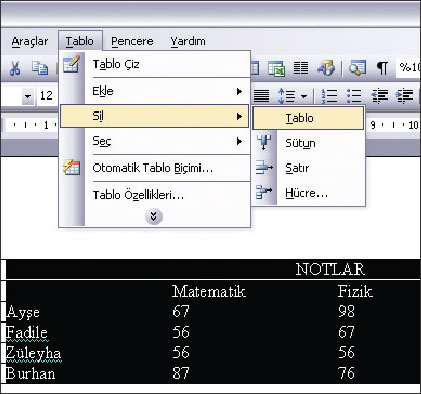Click the Tablo Çiz pencil icon
The width and height of the screenshot is (421, 394).
(71, 64)
